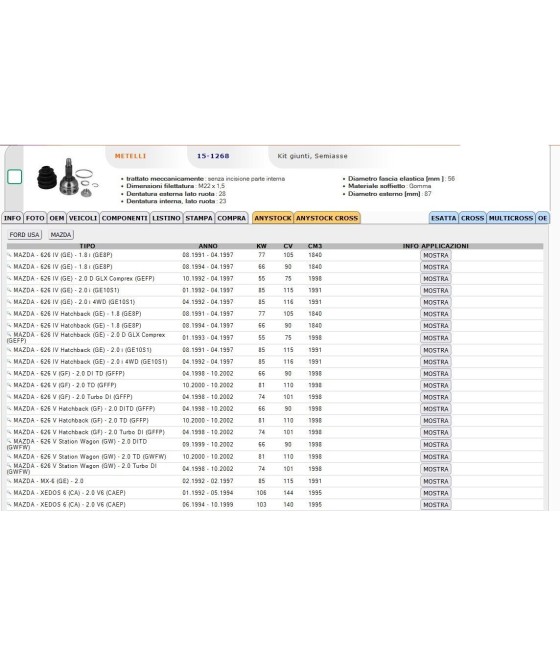Viewport: 560px width, 655px height.
Task: Click magnifier icon beside 626 IV (GE) 1.8i 77 kW
Action: (9, 254)
